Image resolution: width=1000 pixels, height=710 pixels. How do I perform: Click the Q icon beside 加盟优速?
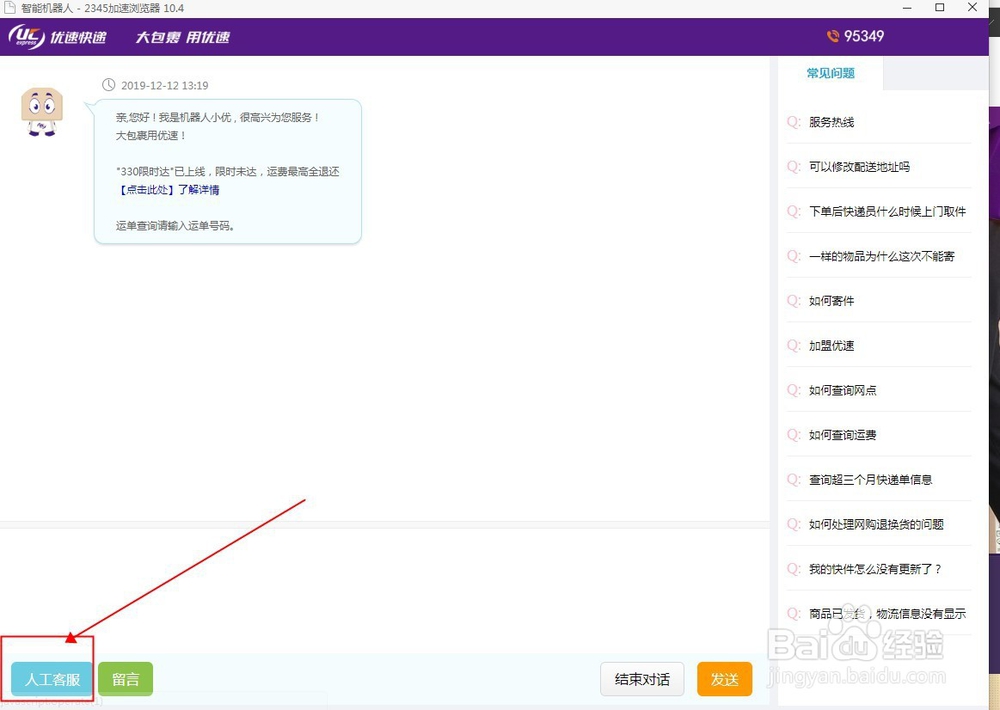click(x=793, y=345)
